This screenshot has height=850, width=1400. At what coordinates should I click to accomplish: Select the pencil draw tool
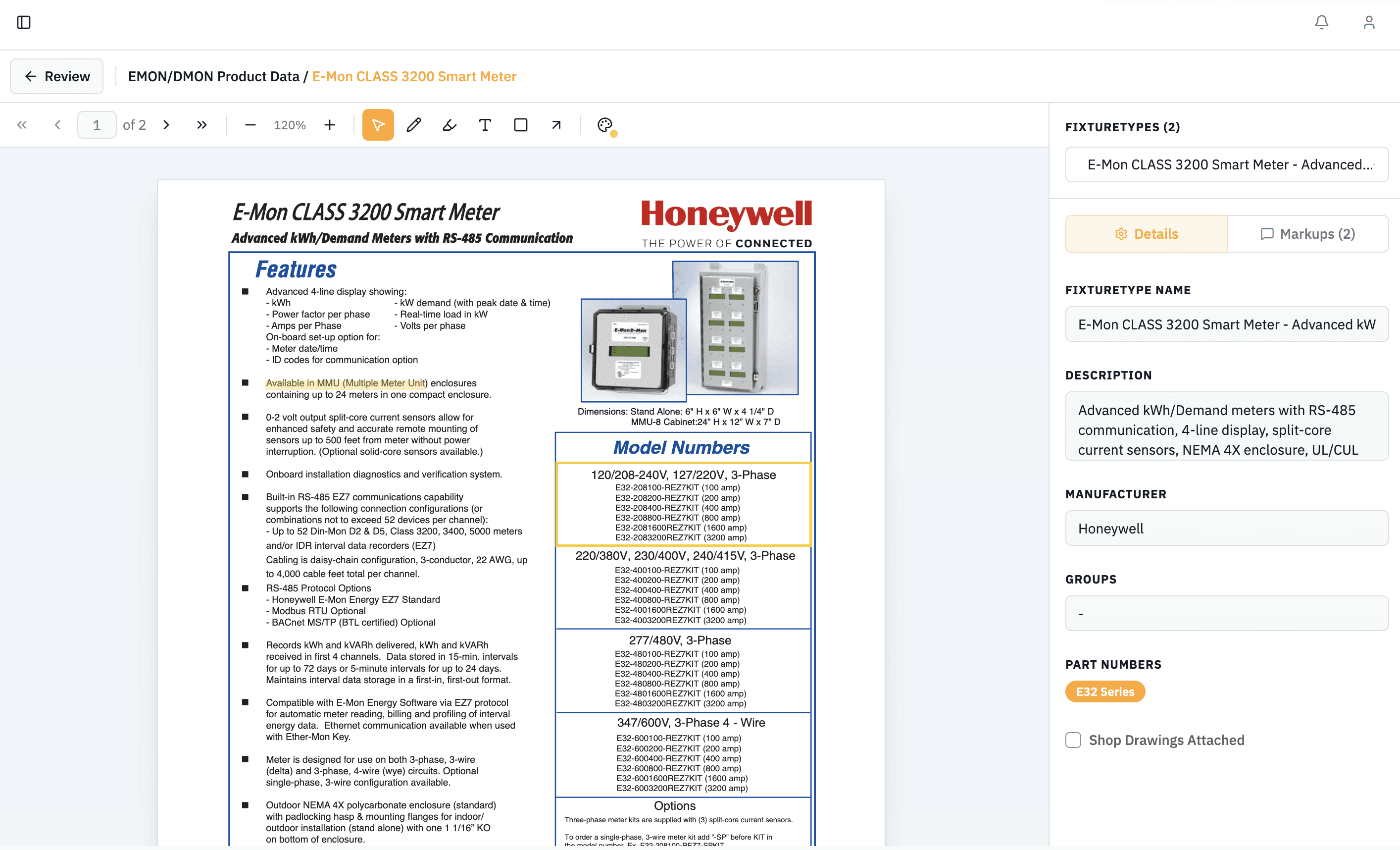click(x=414, y=124)
